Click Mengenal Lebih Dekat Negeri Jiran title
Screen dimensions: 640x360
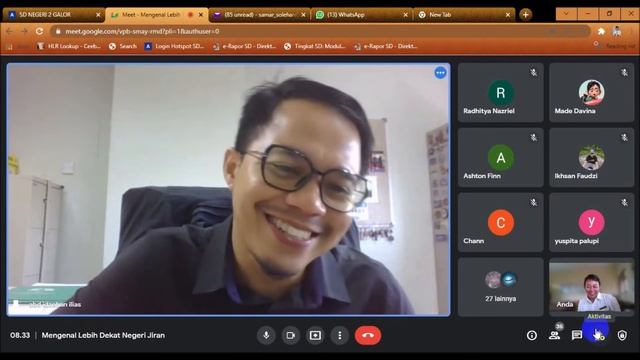click(103, 335)
